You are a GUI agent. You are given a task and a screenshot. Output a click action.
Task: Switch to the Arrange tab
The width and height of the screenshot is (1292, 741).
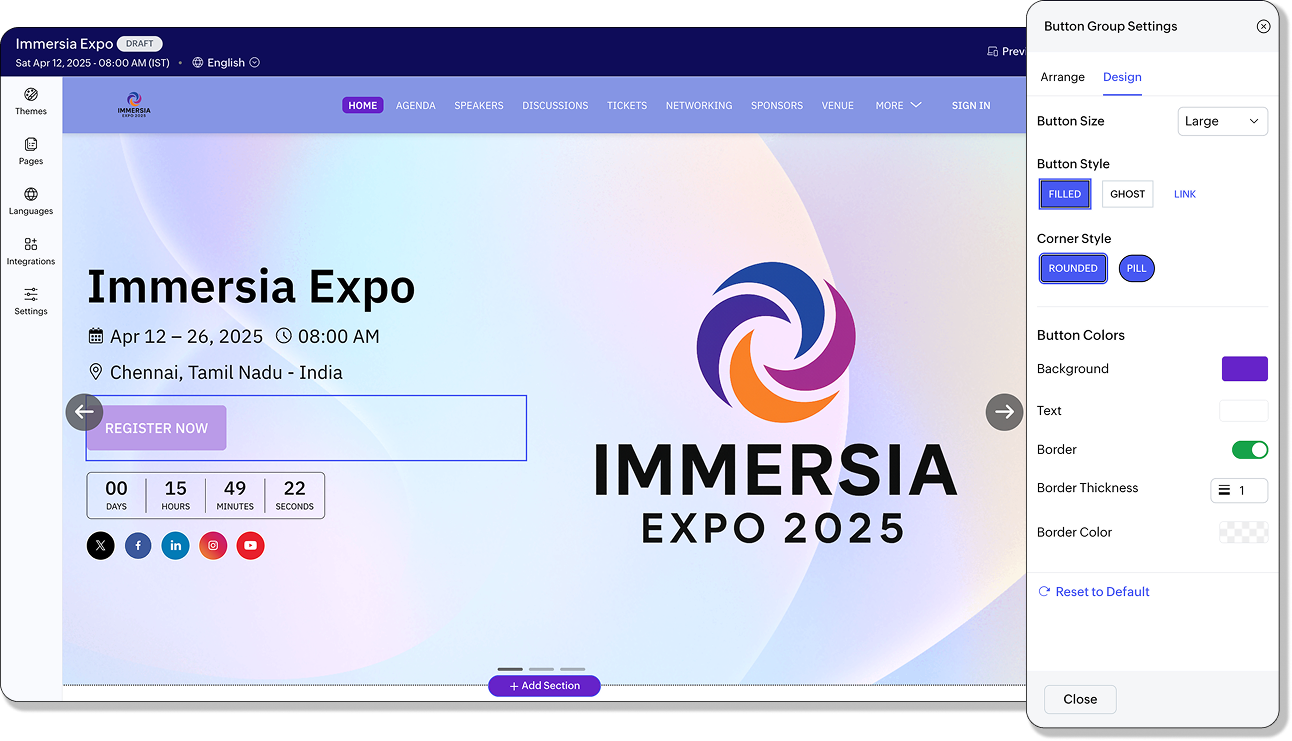1062,77
